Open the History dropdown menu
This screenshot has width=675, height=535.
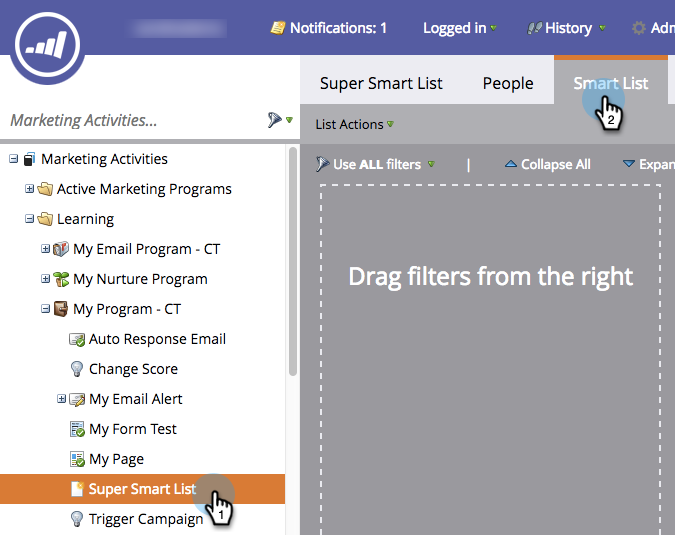point(602,28)
